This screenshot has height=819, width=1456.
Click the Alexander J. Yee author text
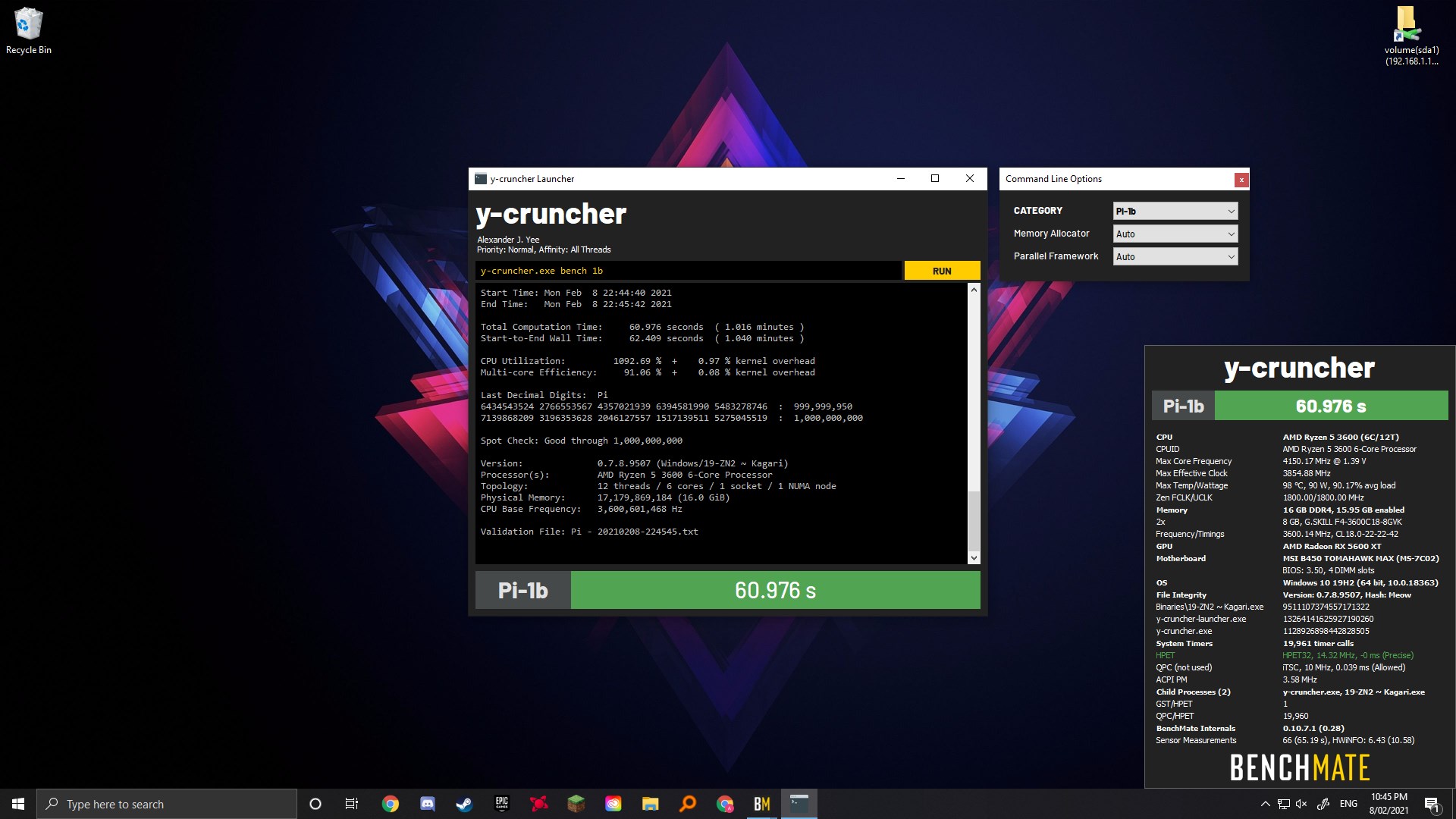coord(508,240)
